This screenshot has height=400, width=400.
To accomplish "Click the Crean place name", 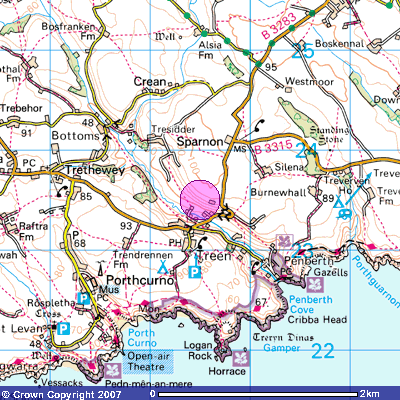I will (x=150, y=82).
